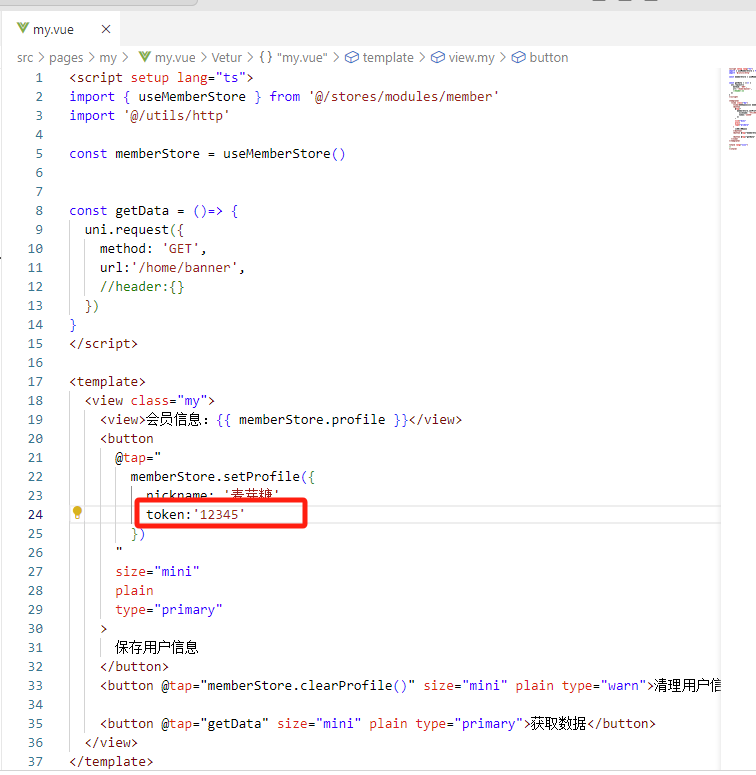Click line number 1 in gutter
Viewport: 756px width, 775px height.
39,78
